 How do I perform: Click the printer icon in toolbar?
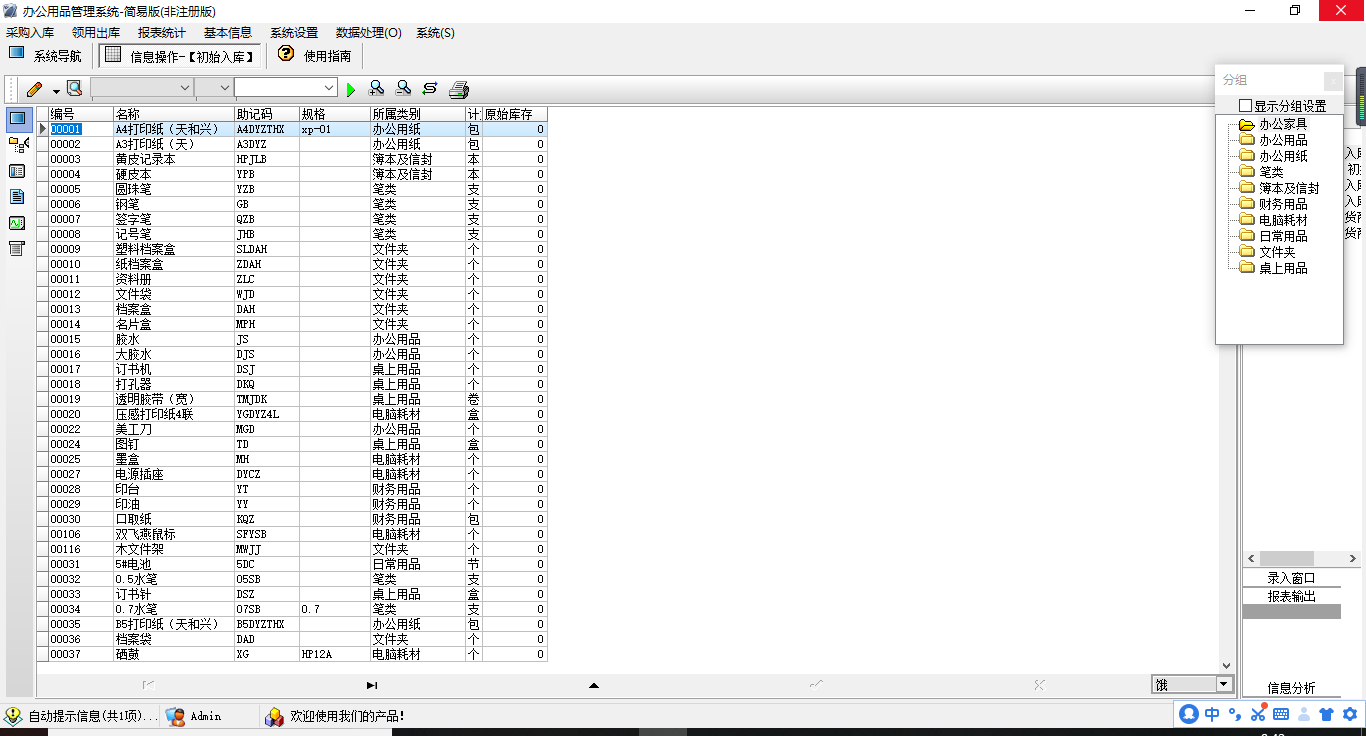459,89
